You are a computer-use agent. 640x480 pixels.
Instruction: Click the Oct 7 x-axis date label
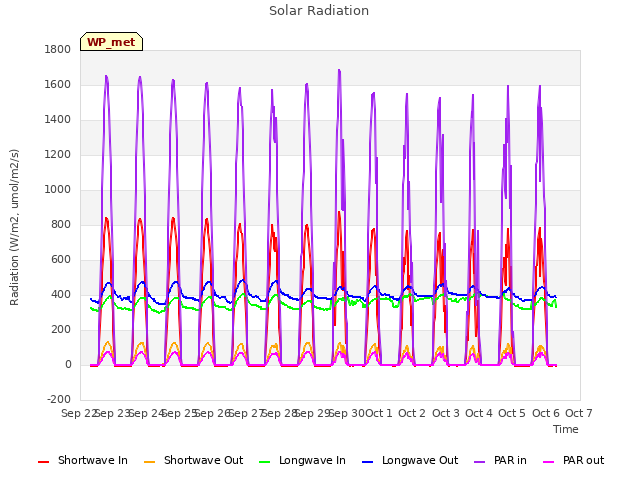[579, 413]
